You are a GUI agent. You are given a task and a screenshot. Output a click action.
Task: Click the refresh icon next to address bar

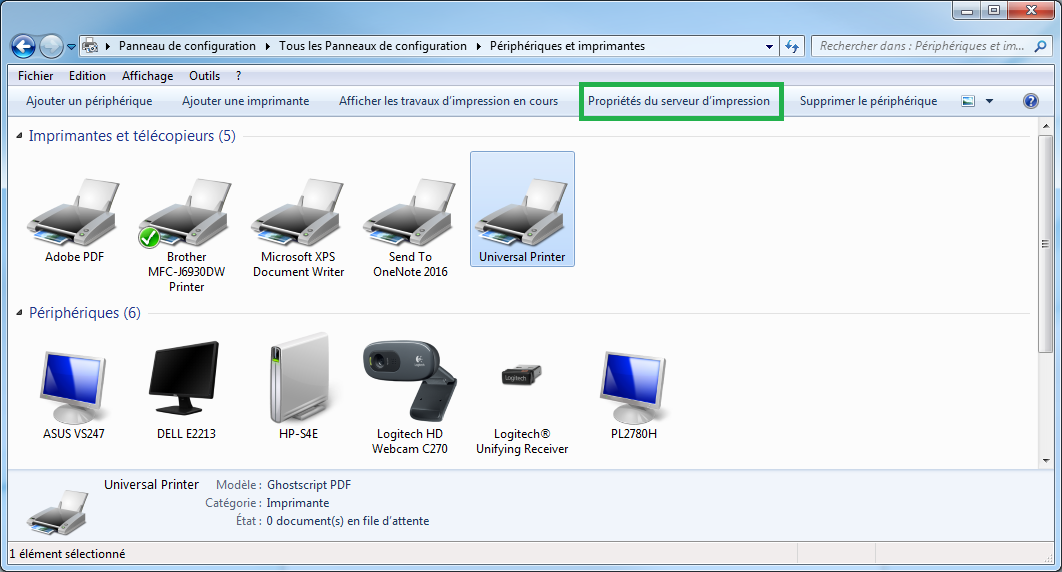[x=792, y=46]
